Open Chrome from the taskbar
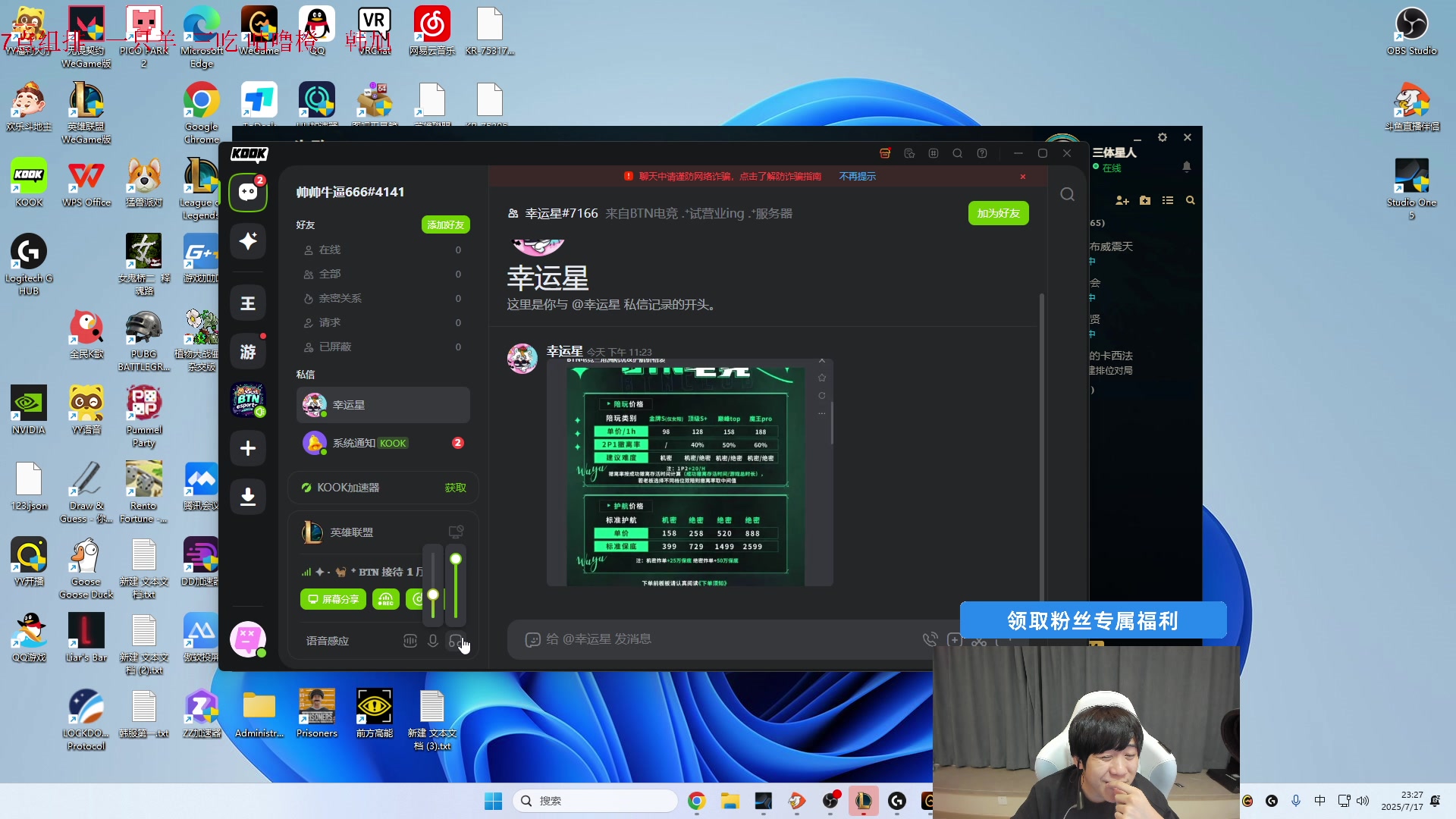 697,801
